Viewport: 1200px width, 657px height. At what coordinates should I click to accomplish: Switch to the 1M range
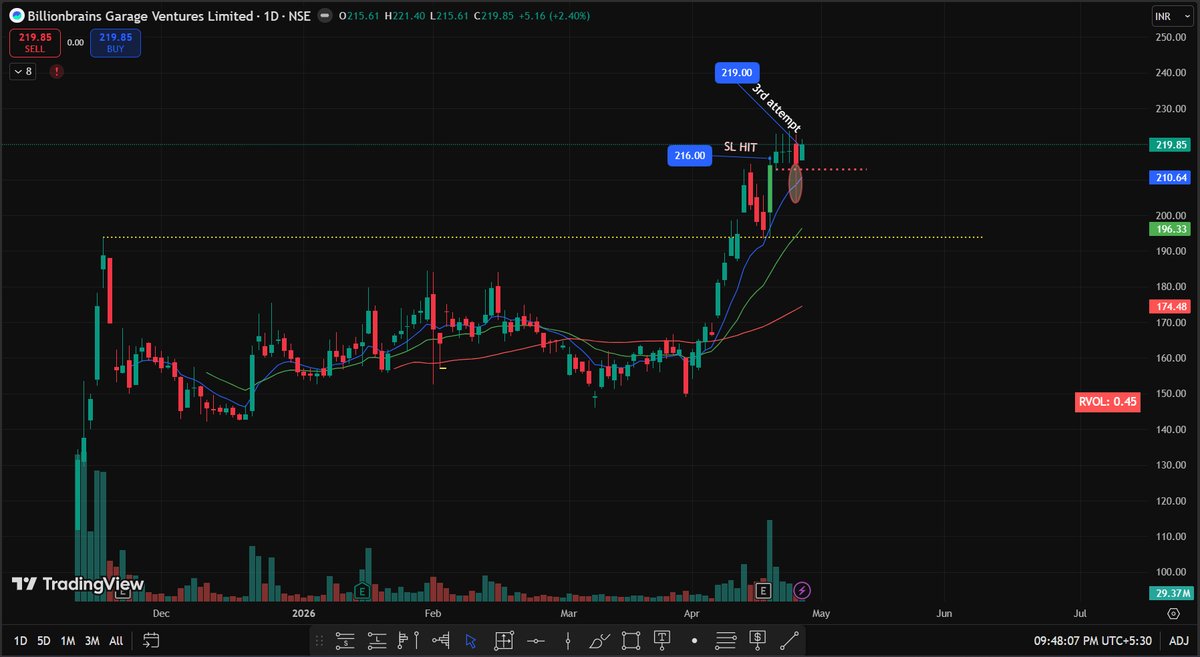click(x=68, y=639)
